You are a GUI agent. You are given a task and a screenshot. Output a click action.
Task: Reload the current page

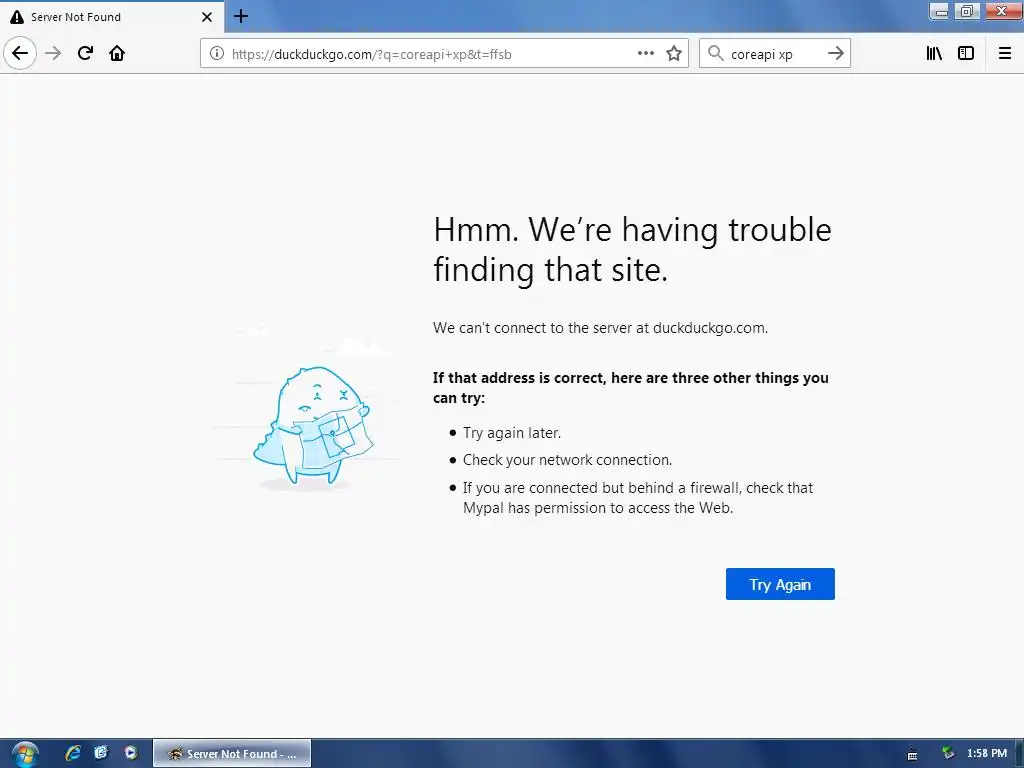[x=86, y=53]
